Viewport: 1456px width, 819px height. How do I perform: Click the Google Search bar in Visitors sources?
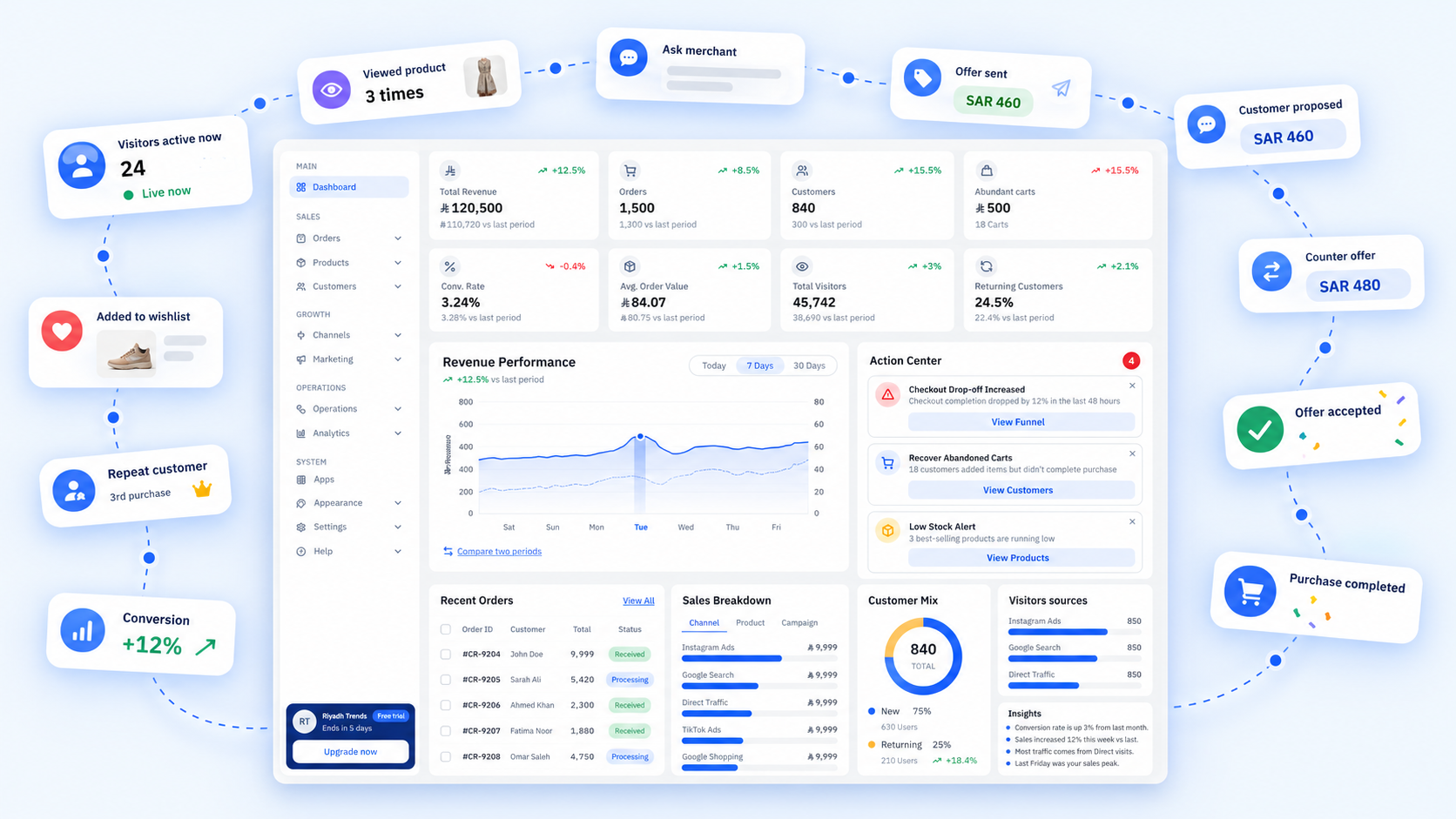(x=1075, y=659)
